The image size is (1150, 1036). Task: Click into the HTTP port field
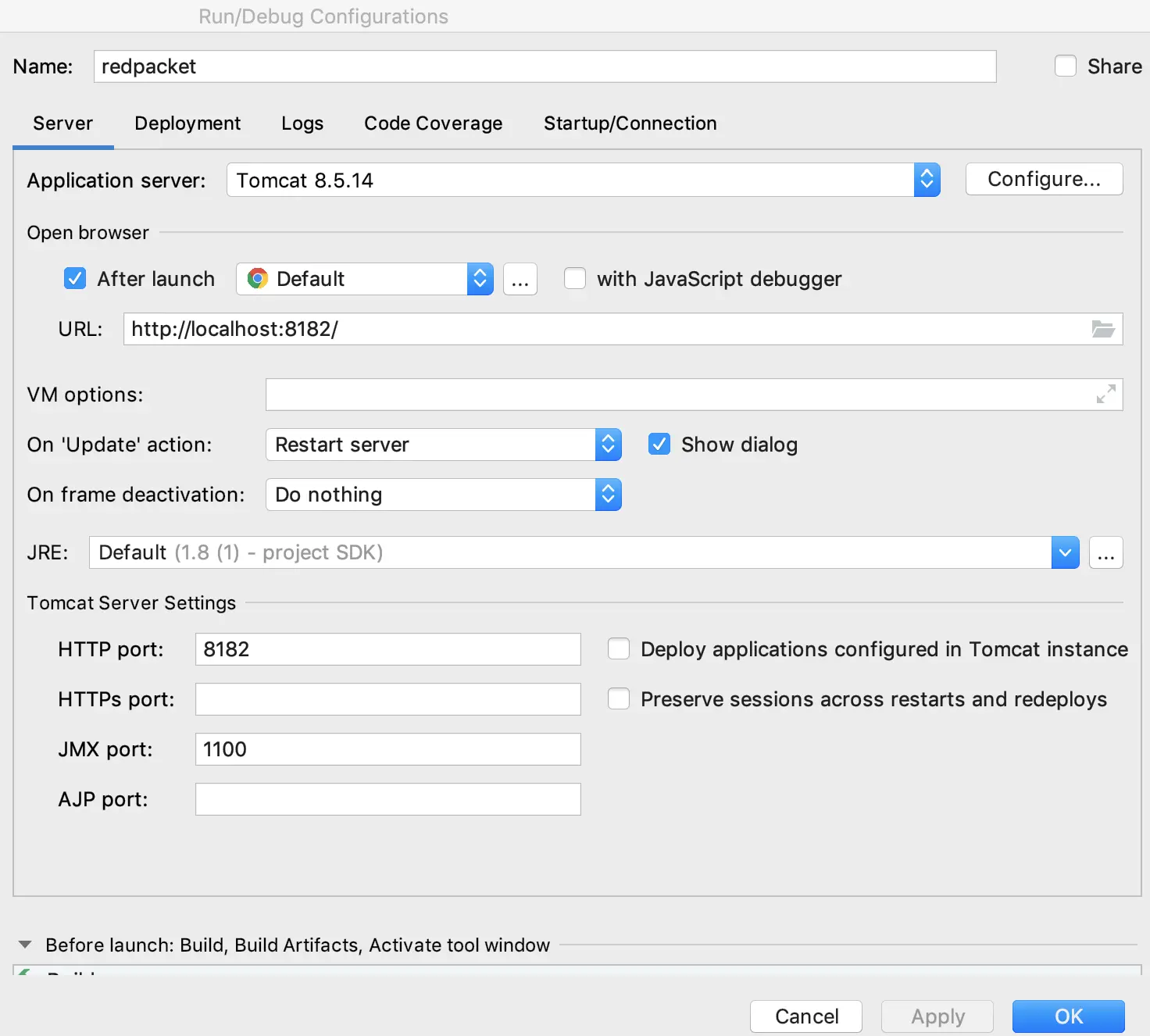pyautogui.click(x=387, y=649)
